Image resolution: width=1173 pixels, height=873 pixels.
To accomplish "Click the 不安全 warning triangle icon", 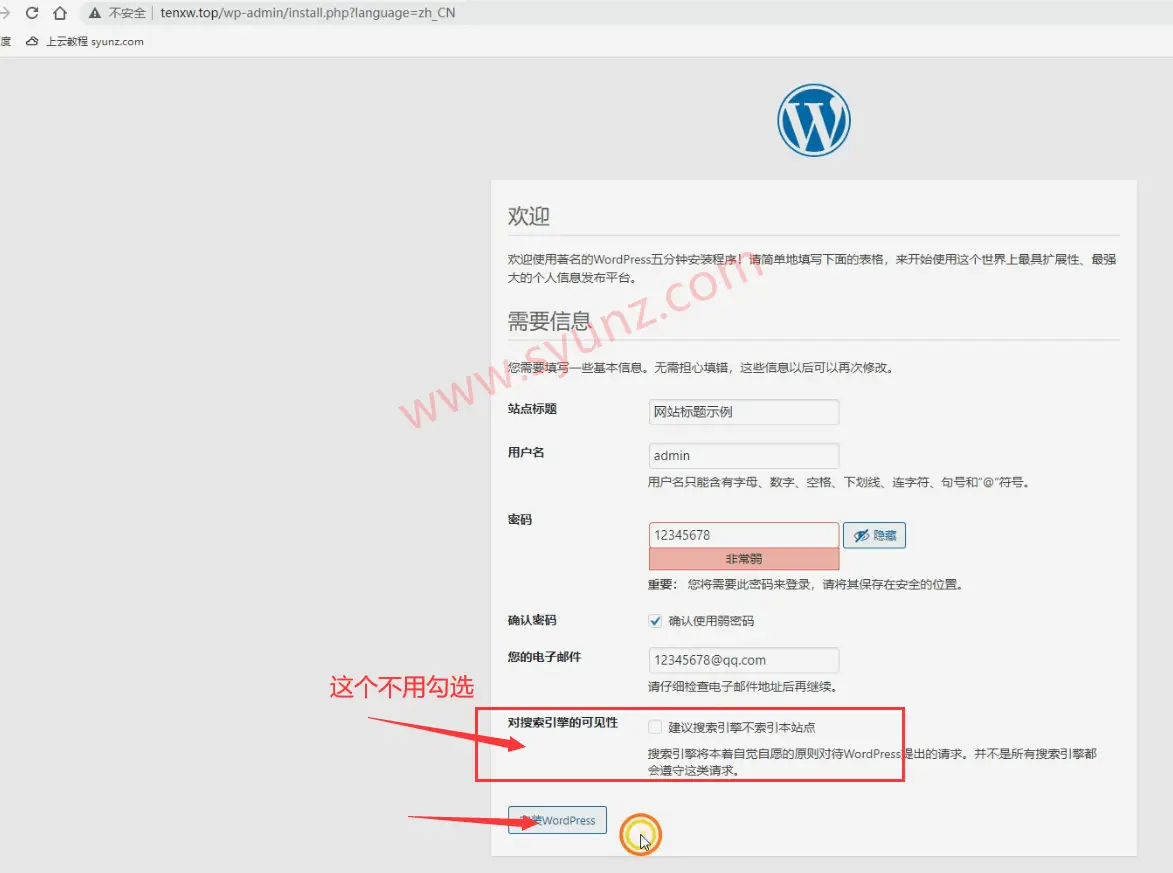I will coord(93,13).
